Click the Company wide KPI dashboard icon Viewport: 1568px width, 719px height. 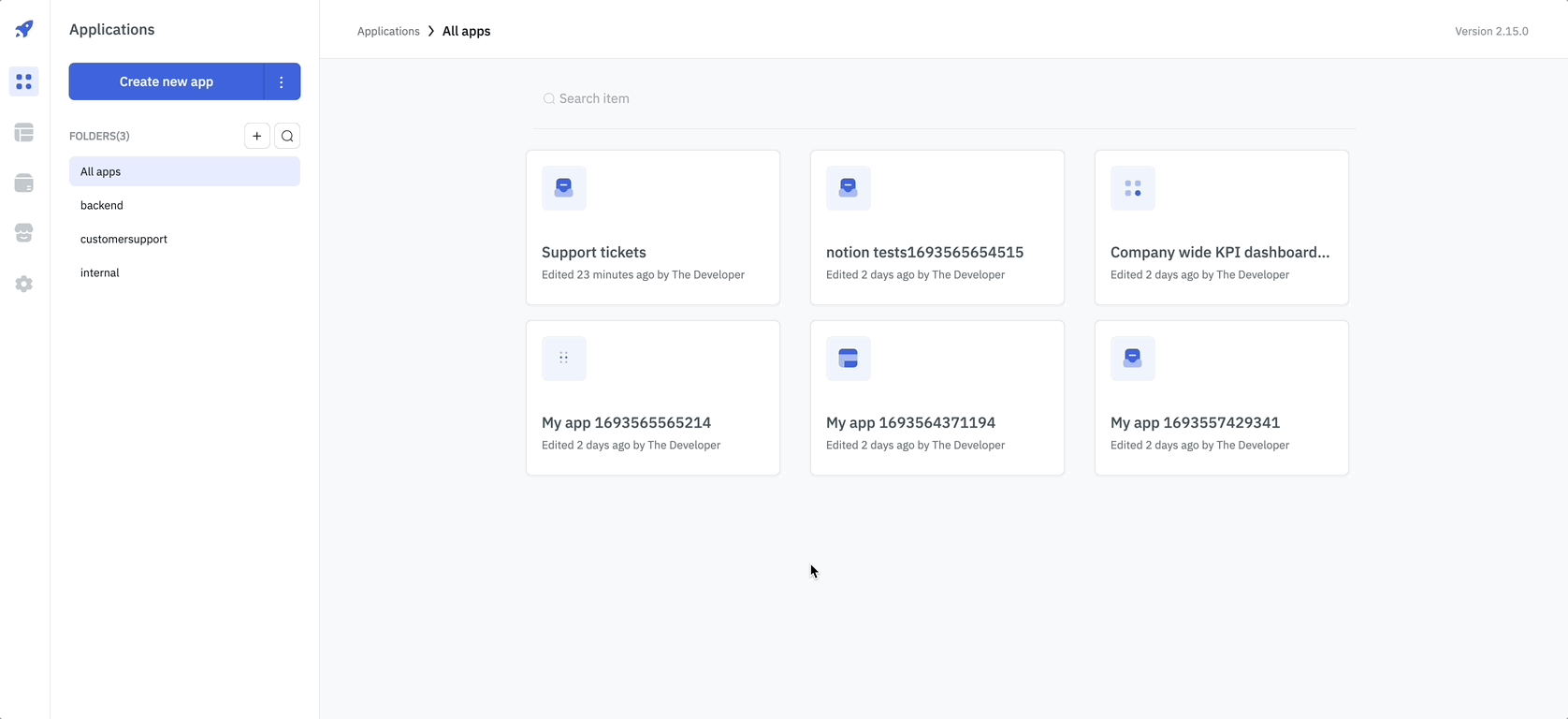(1133, 188)
